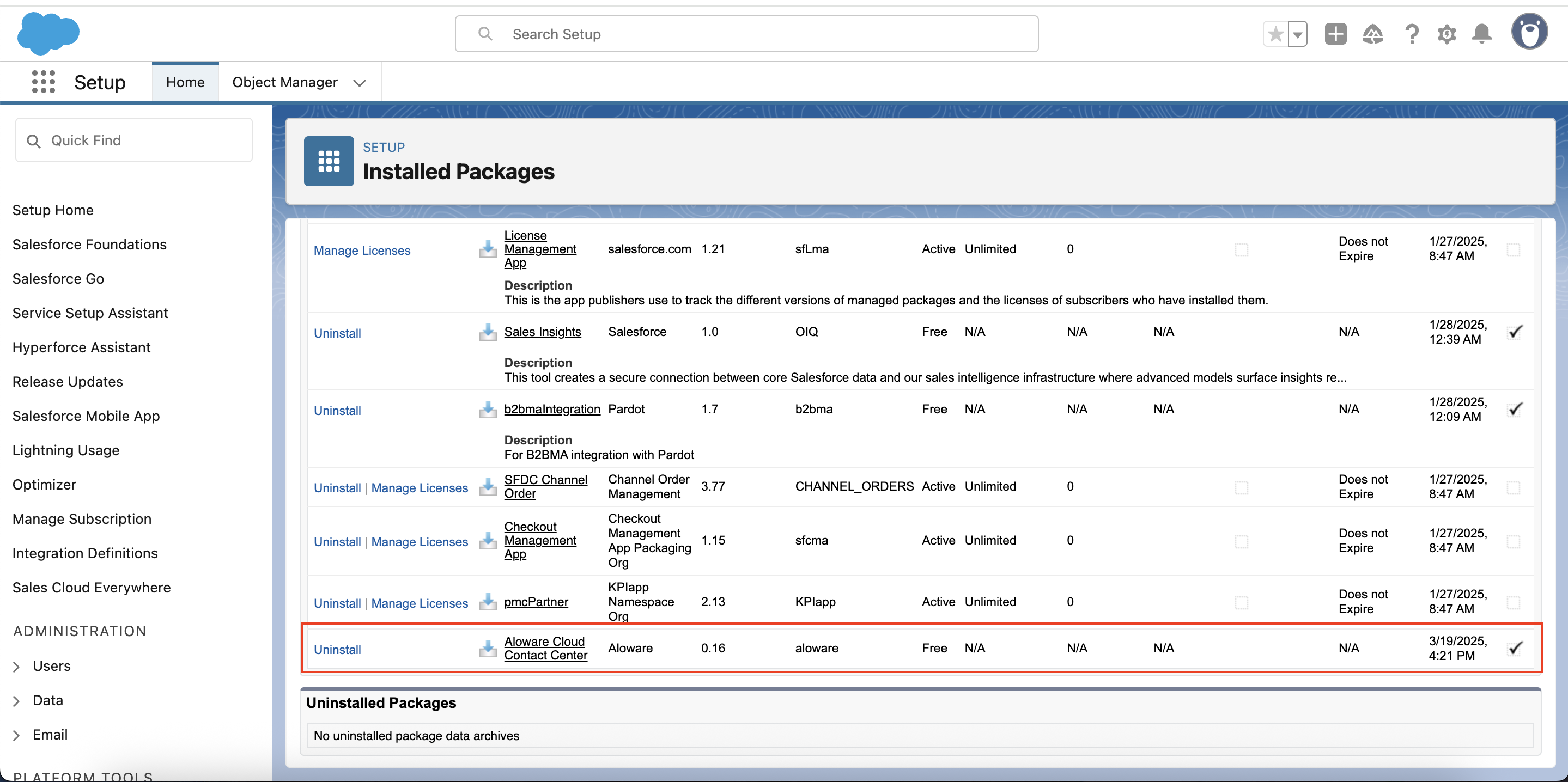Viewport: 1568px width, 782px height.
Task: Uninstall the b2bmaIntegration package
Action: click(x=337, y=411)
